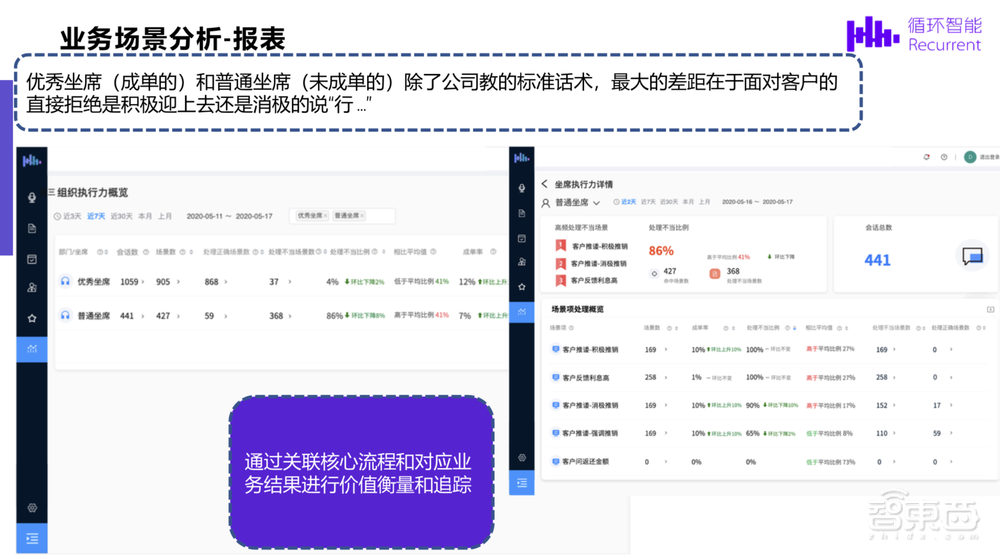The width and height of the screenshot is (1000, 559).
Task: Open star favorites icon in left panel sidebar
Action: [32, 318]
